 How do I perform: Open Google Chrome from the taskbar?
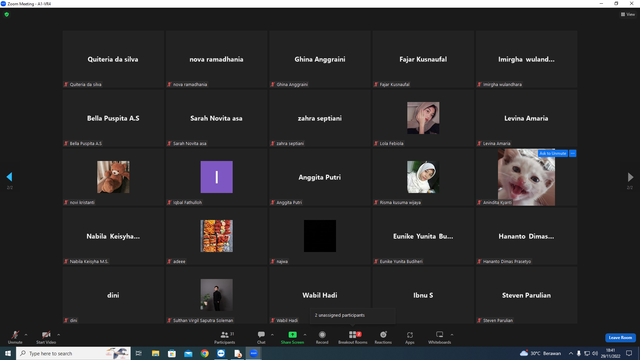[204, 353]
